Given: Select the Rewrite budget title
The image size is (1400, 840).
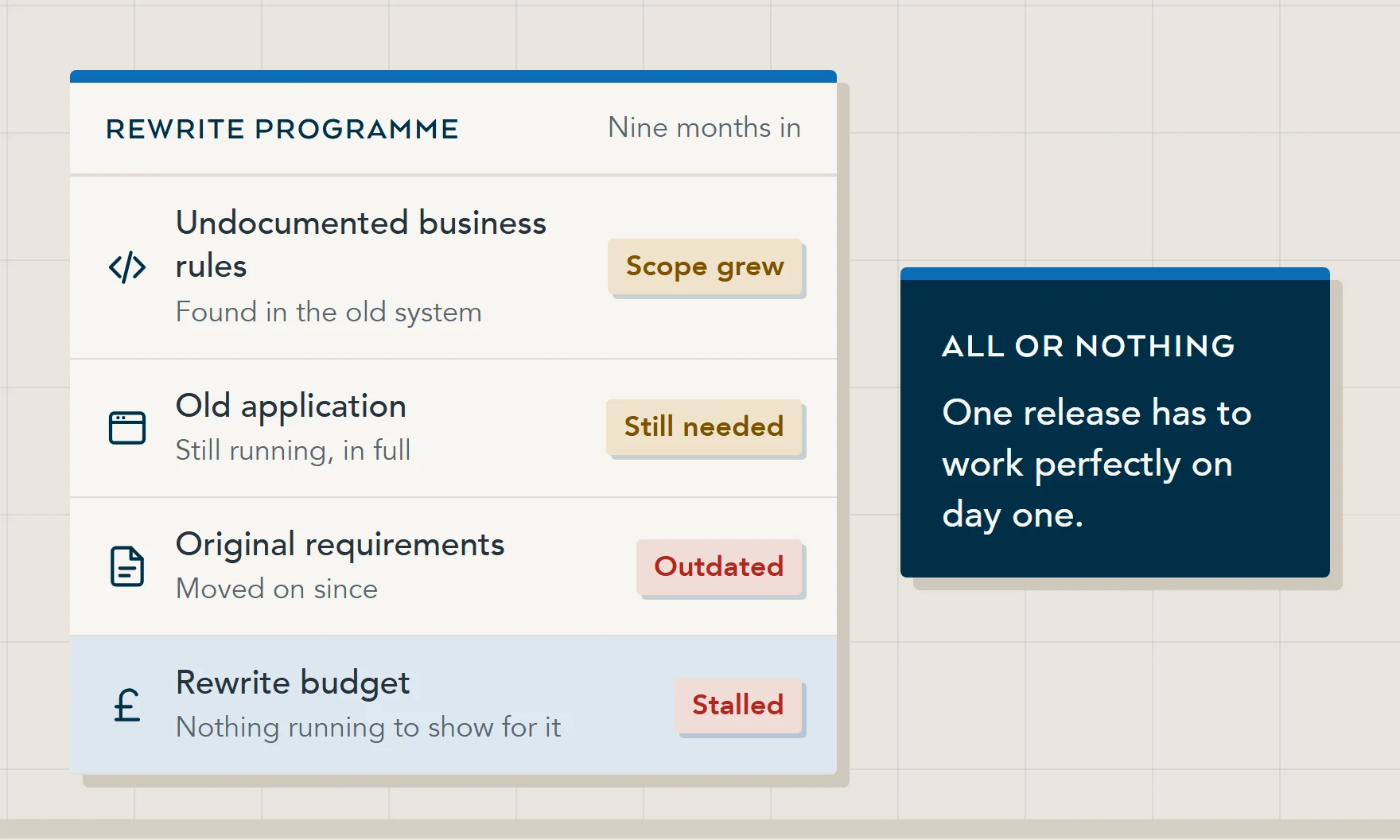Looking at the screenshot, I should [293, 683].
